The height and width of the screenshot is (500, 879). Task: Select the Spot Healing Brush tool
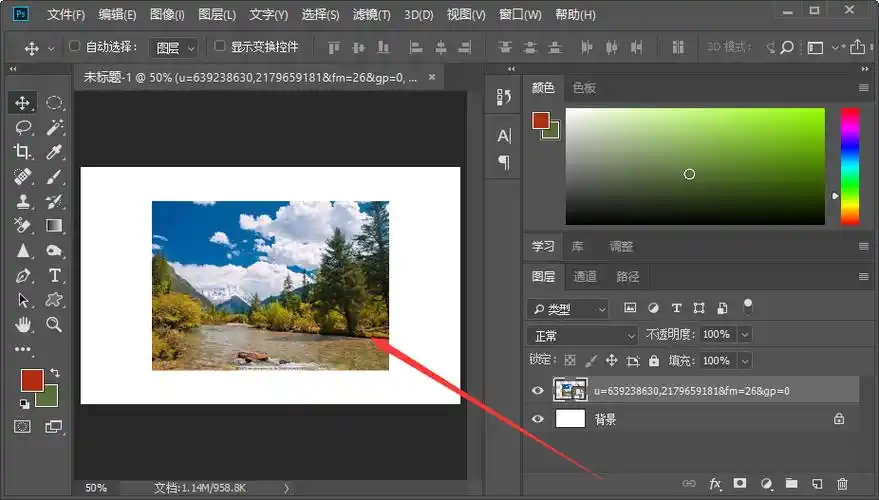22,177
